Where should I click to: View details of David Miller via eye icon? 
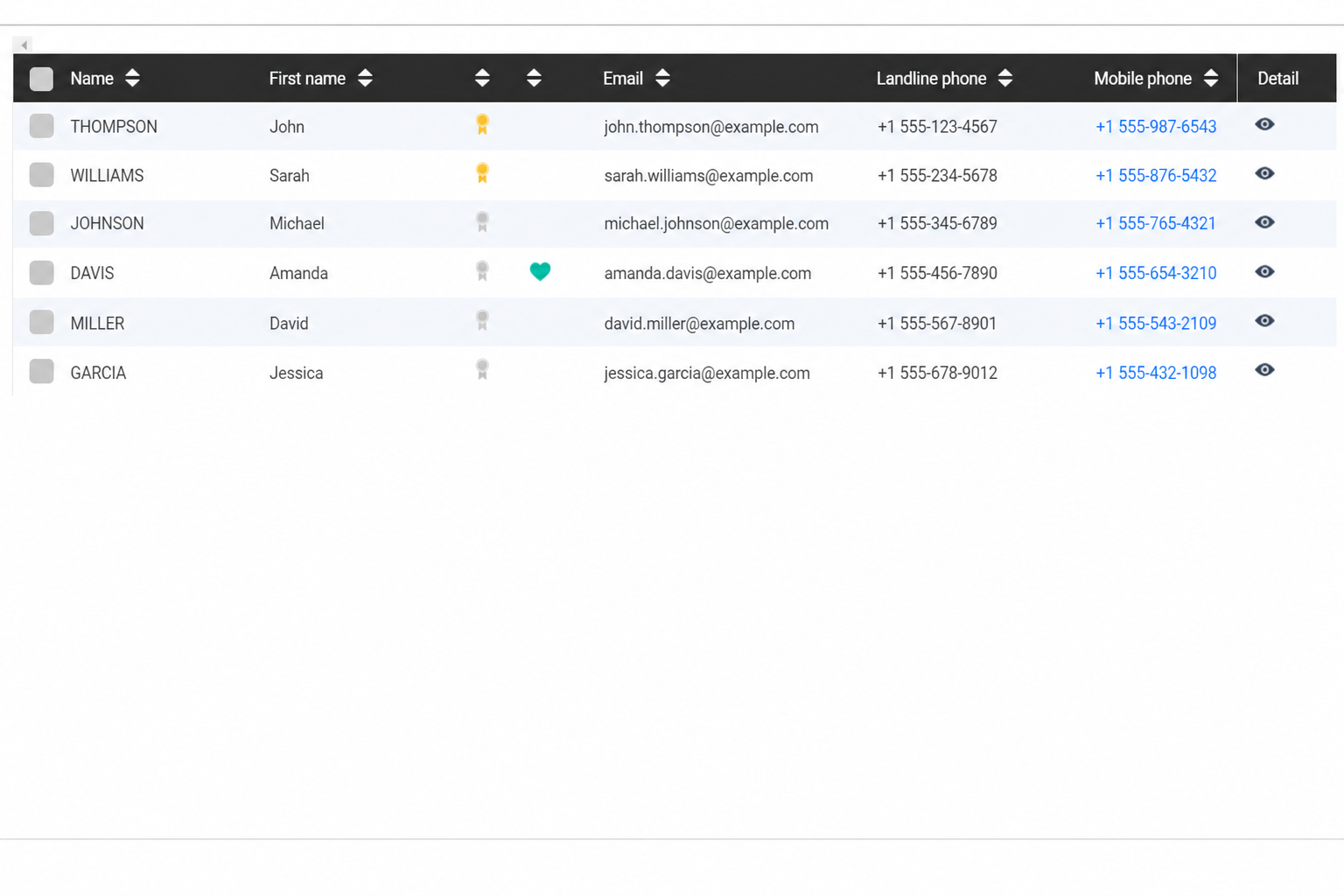(x=1264, y=321)
